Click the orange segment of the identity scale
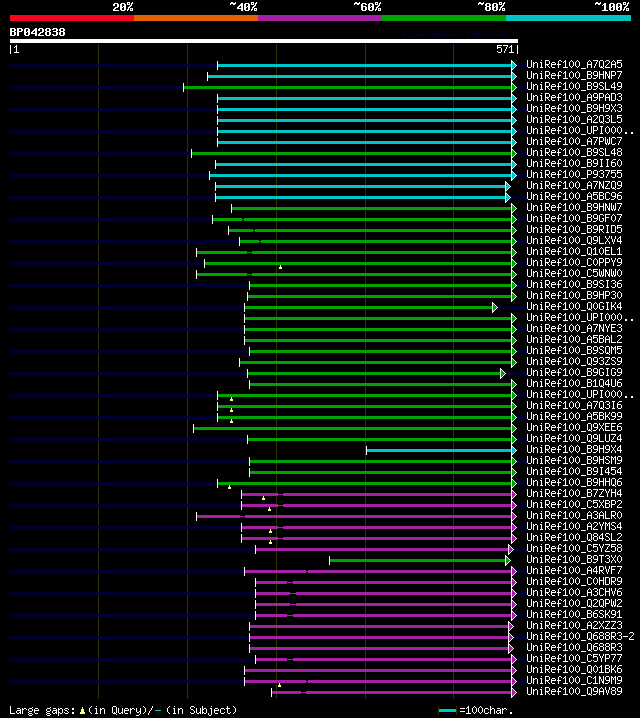The image size is (640, 718). pyautogui.click(x=196, y=18)
